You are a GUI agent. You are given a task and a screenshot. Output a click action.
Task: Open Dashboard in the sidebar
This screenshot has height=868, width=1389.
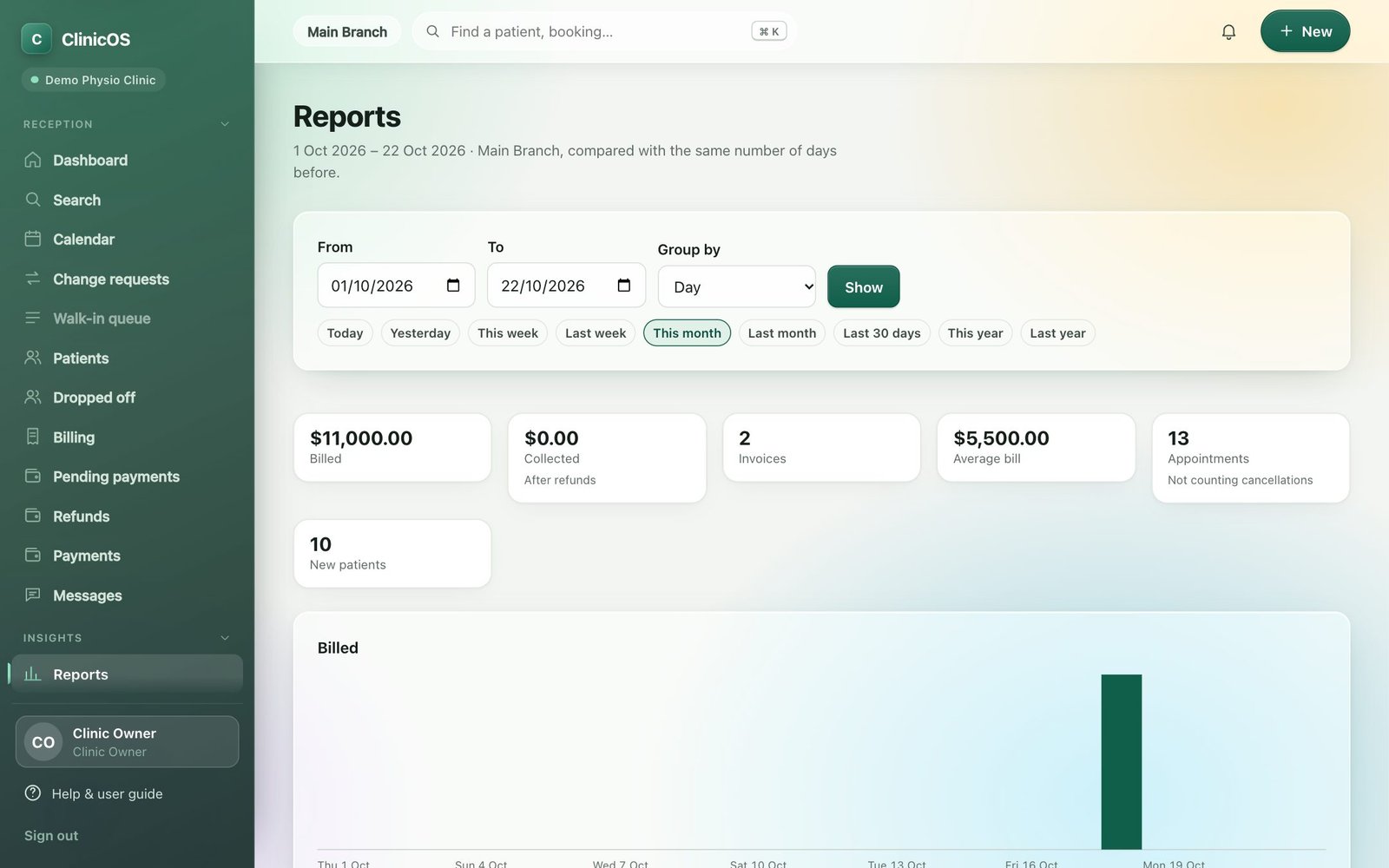point(127,160)
